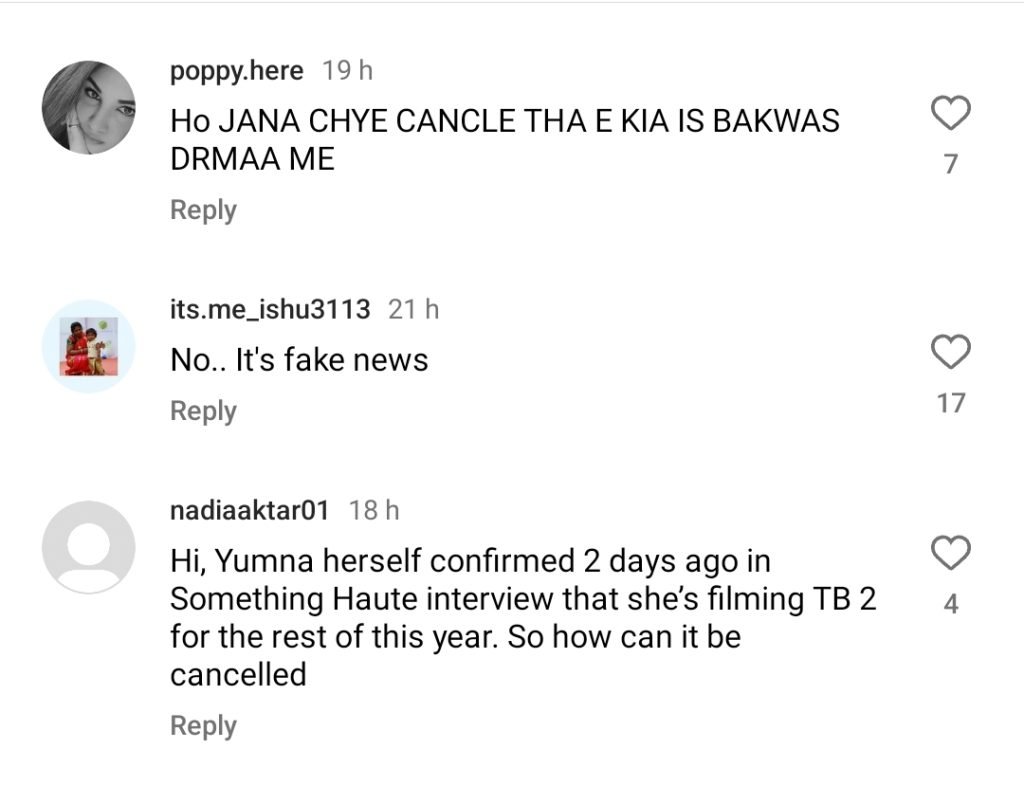Image resolution: width=1024 pixels, height=786 pixels.
Task: View the 17 likes on the fake news comment
Action: (951, 403)
